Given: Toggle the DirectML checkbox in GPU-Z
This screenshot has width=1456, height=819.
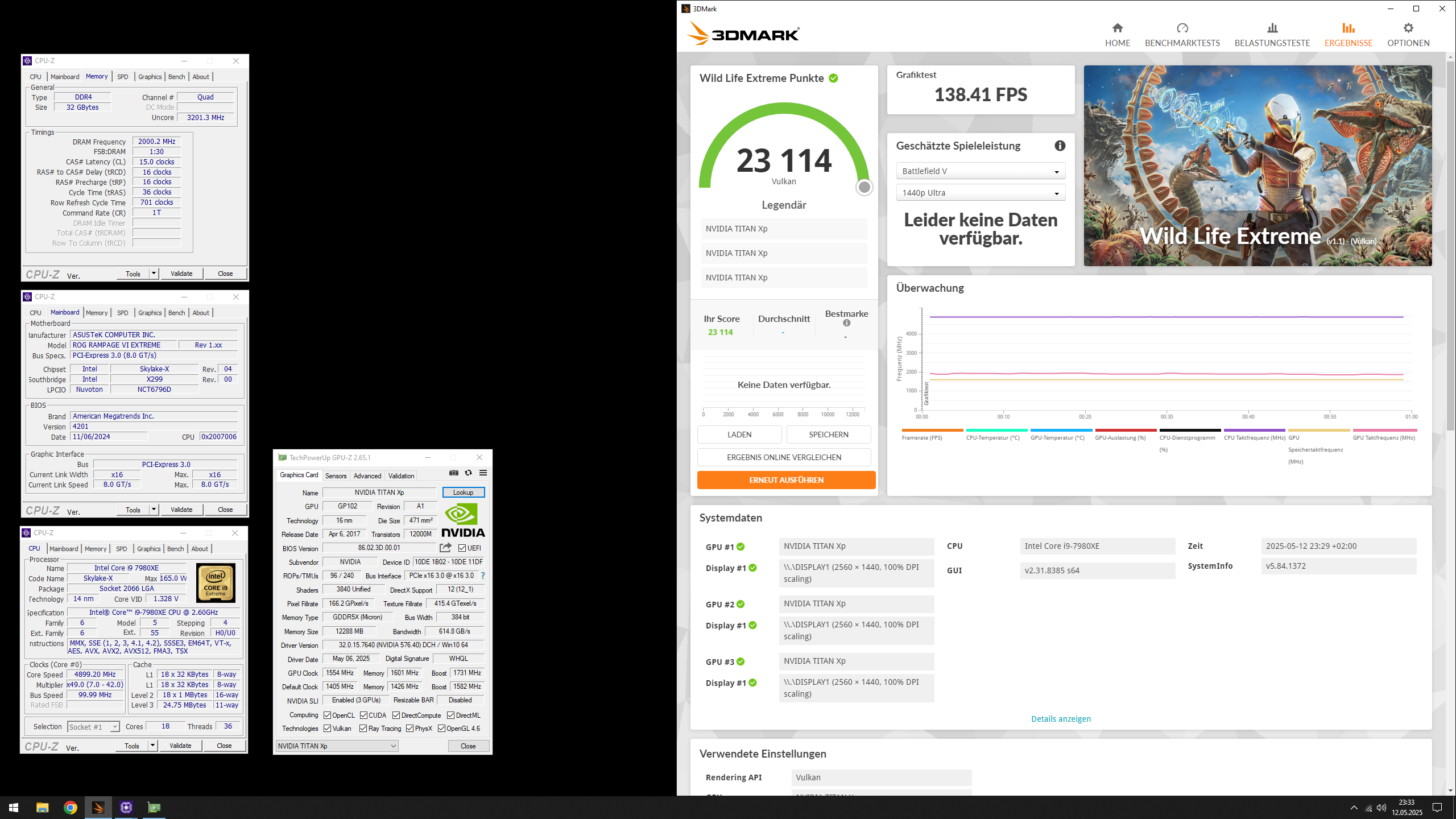Looking at the screenshot, I should pos(450,715).
